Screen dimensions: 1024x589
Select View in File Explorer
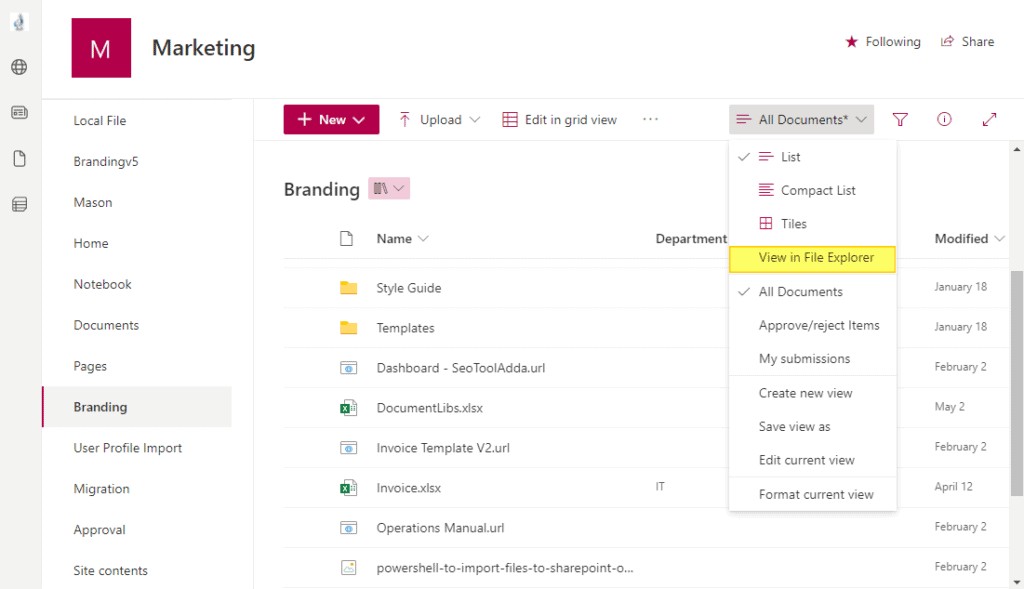tap(815, 258)
